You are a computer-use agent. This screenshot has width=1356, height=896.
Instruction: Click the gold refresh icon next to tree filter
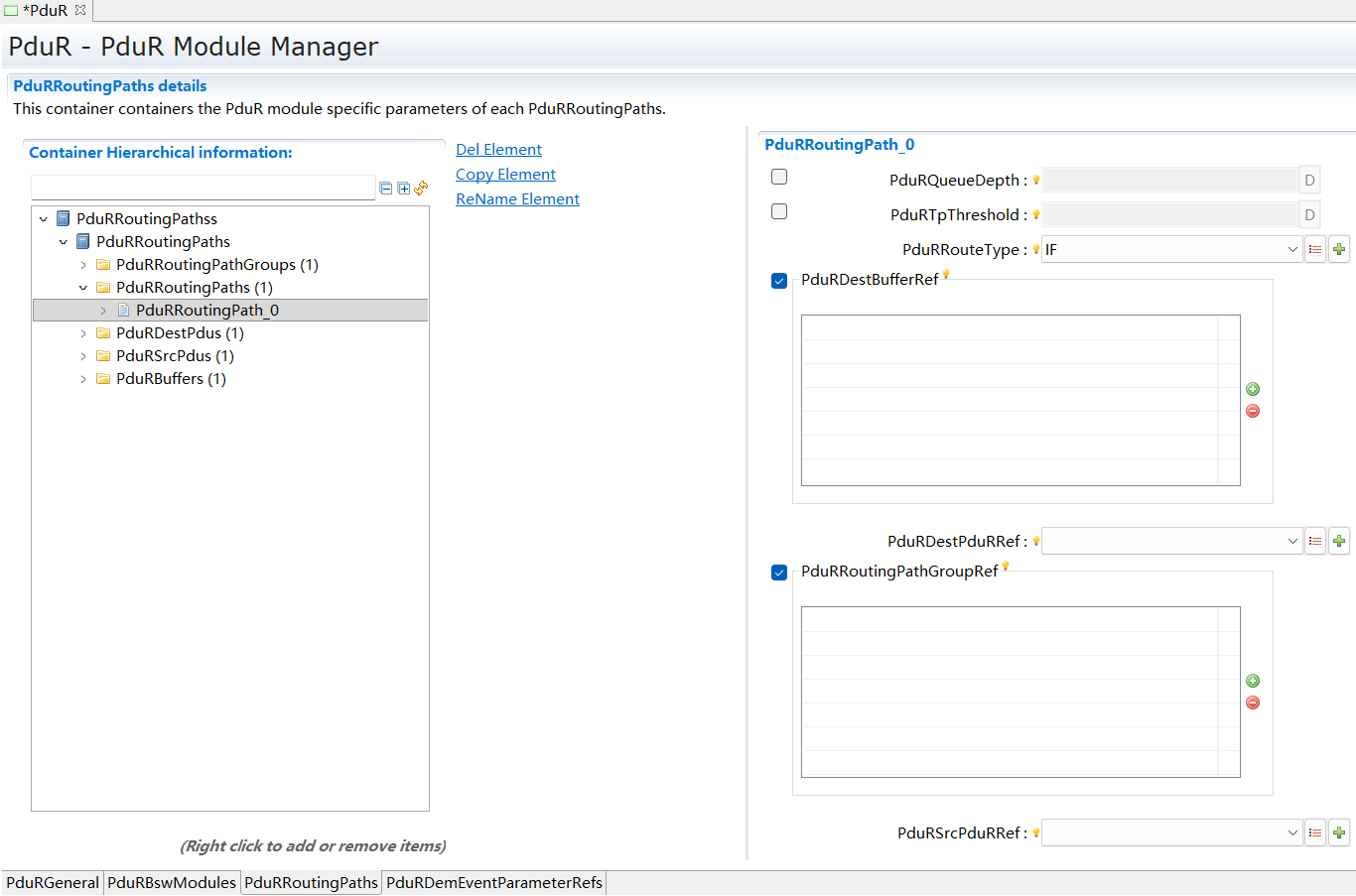click(x=419, y=188)
